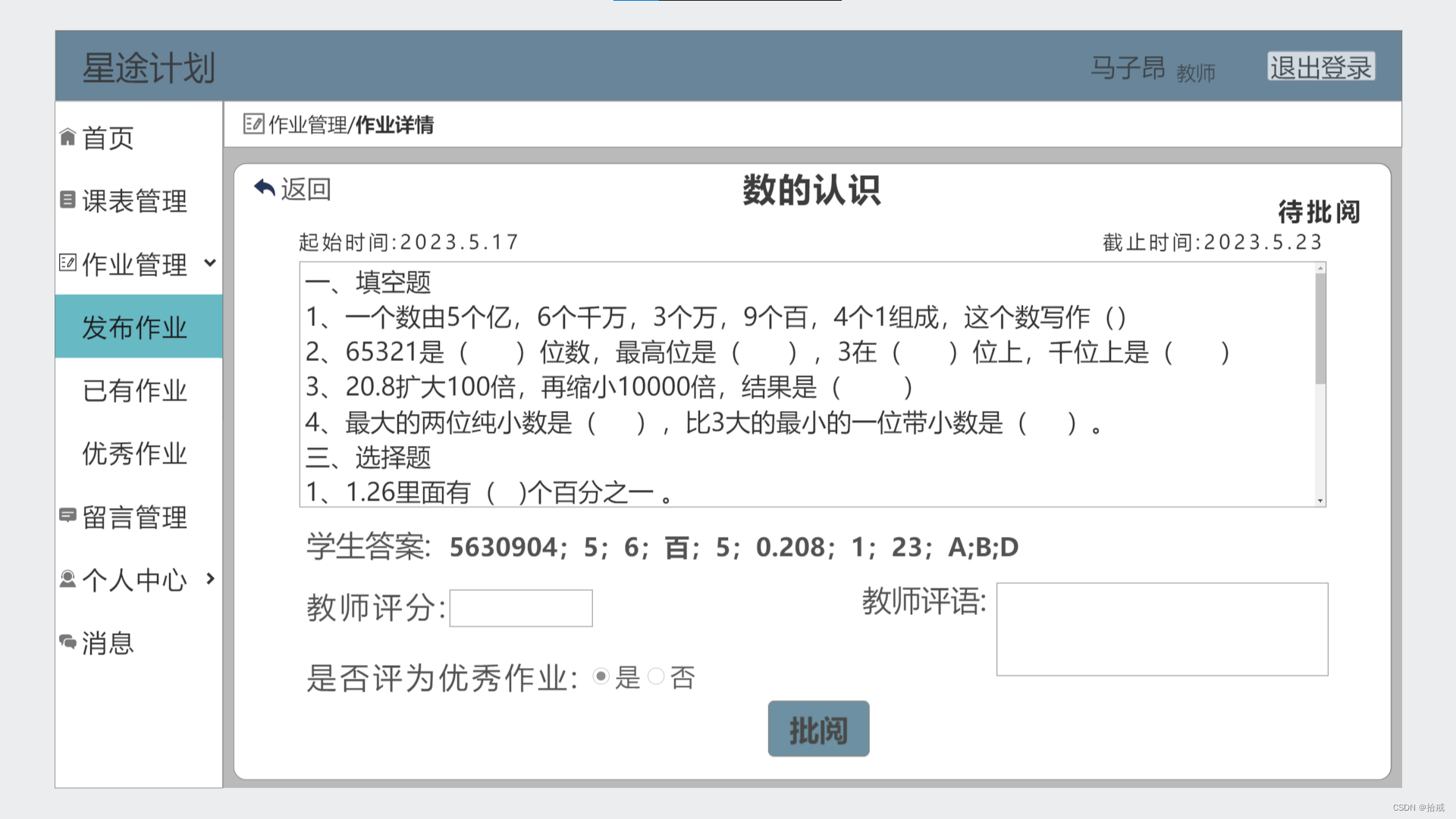This screenshot has width=1456, height=819.
Task: Select the highlighted 发布作业 menu item
Action: [135, 327]
